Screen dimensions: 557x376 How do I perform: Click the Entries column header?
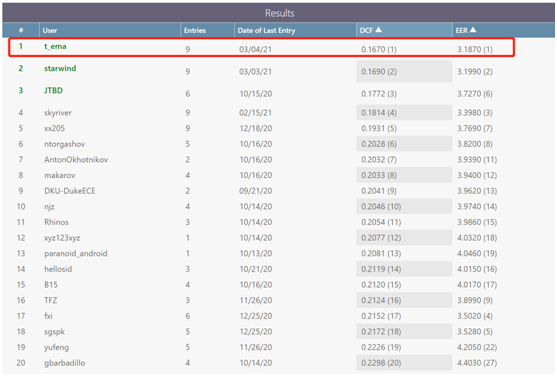(195, 31)
